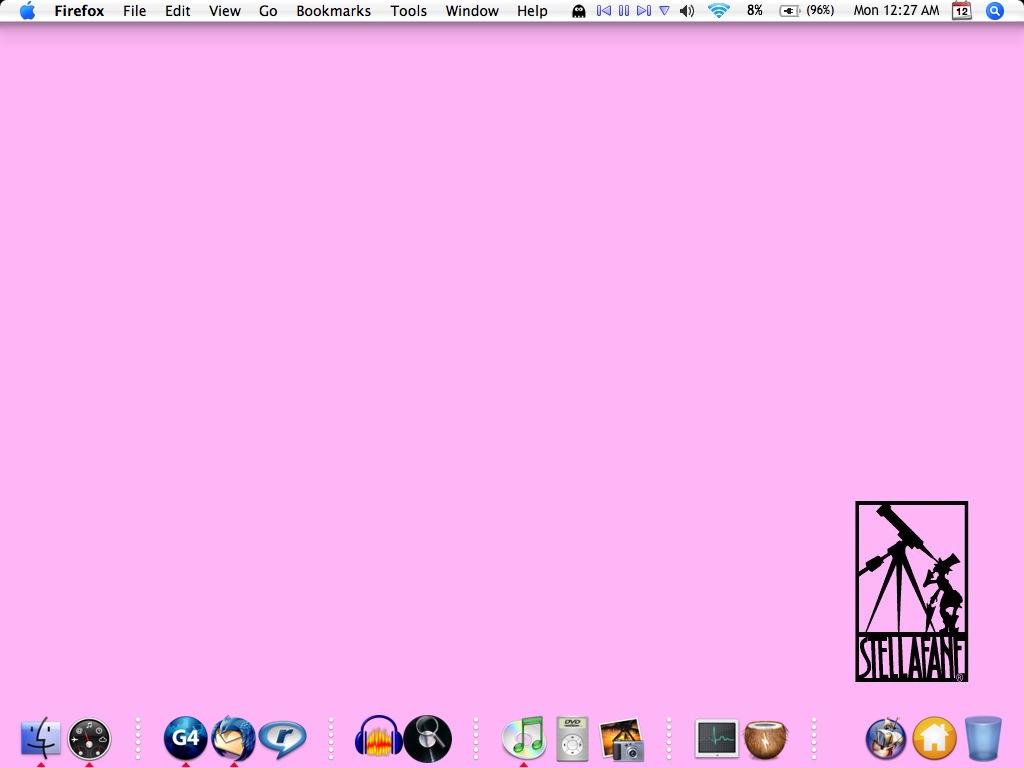Launch Audacity from the Dock
The image size is (1024, 768).
[x=379, y=739]
